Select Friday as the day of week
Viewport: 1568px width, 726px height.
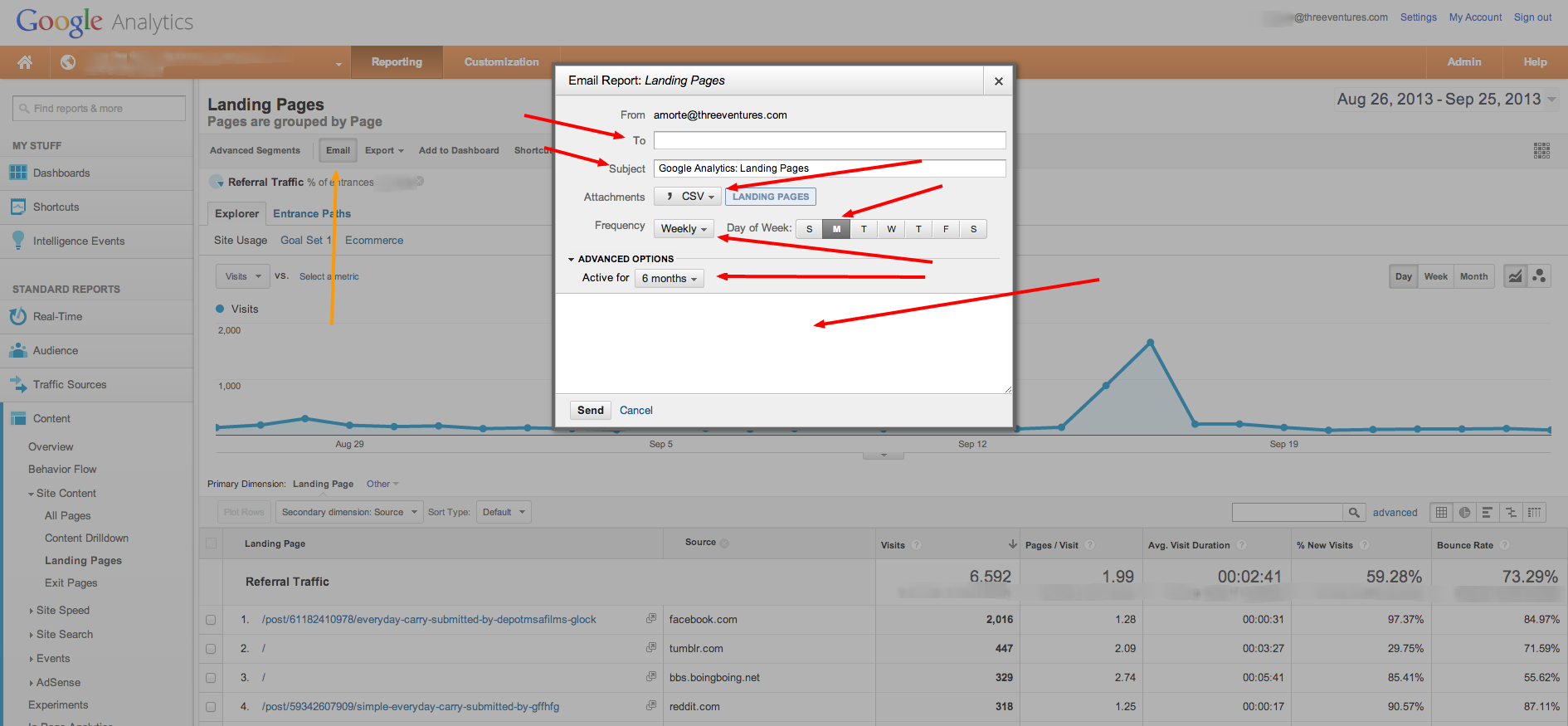click(x=946, y=229)
